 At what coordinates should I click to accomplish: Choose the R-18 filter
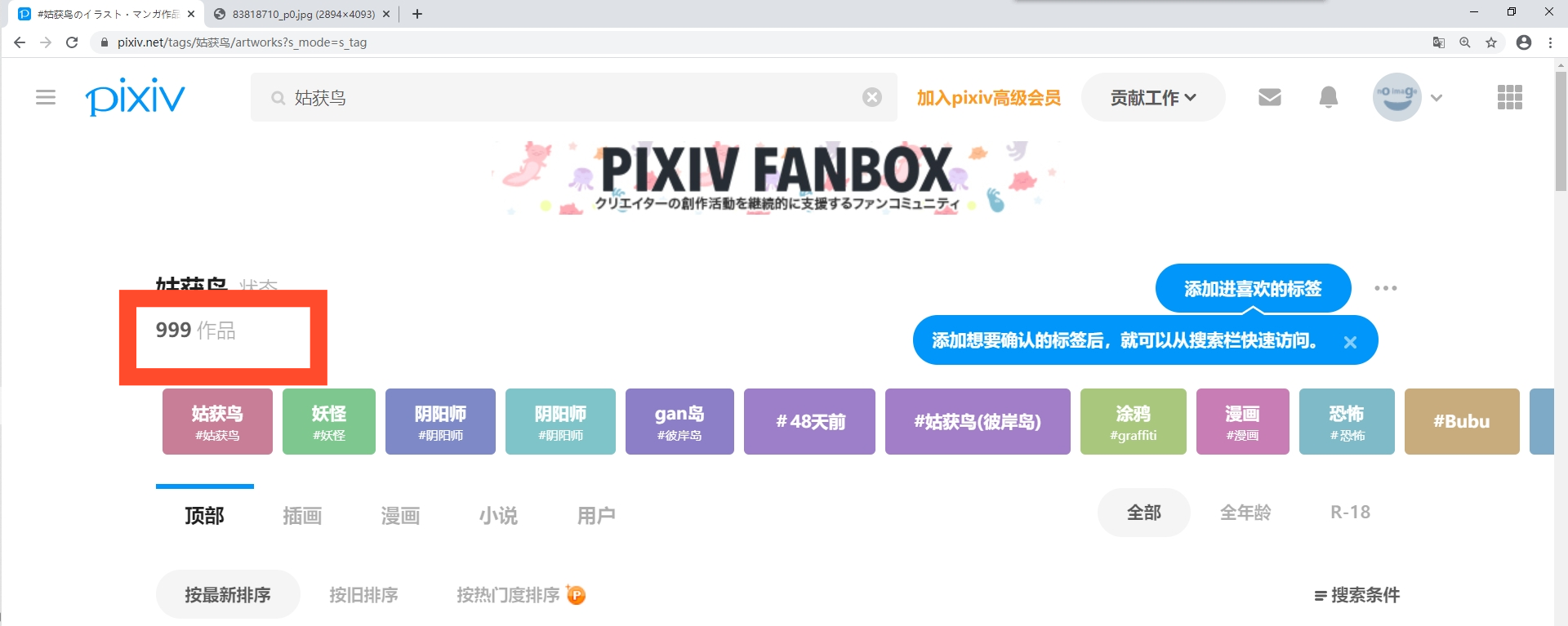[1350, 513]
